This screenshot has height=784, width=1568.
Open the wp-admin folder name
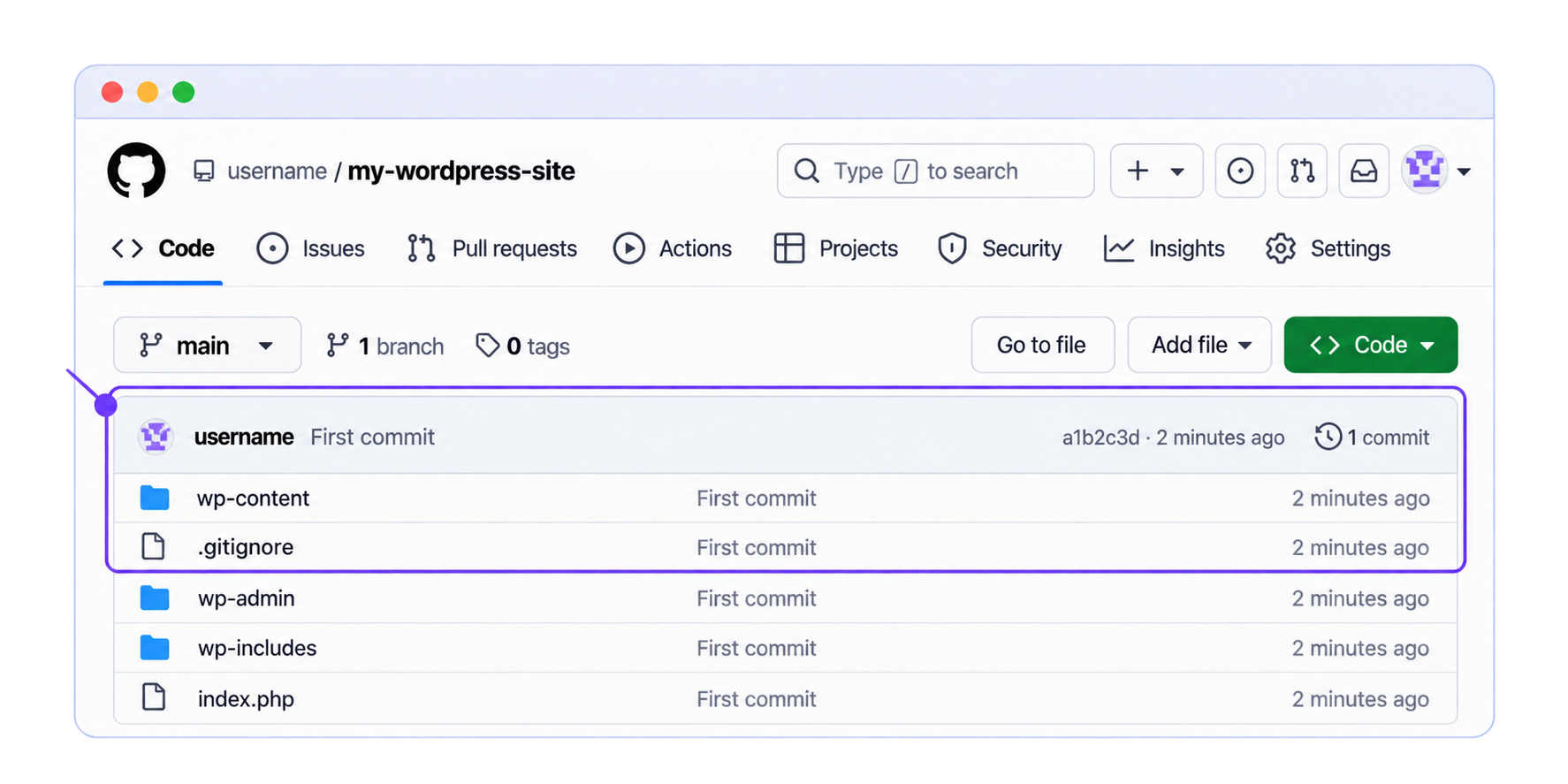click(246, 598)
